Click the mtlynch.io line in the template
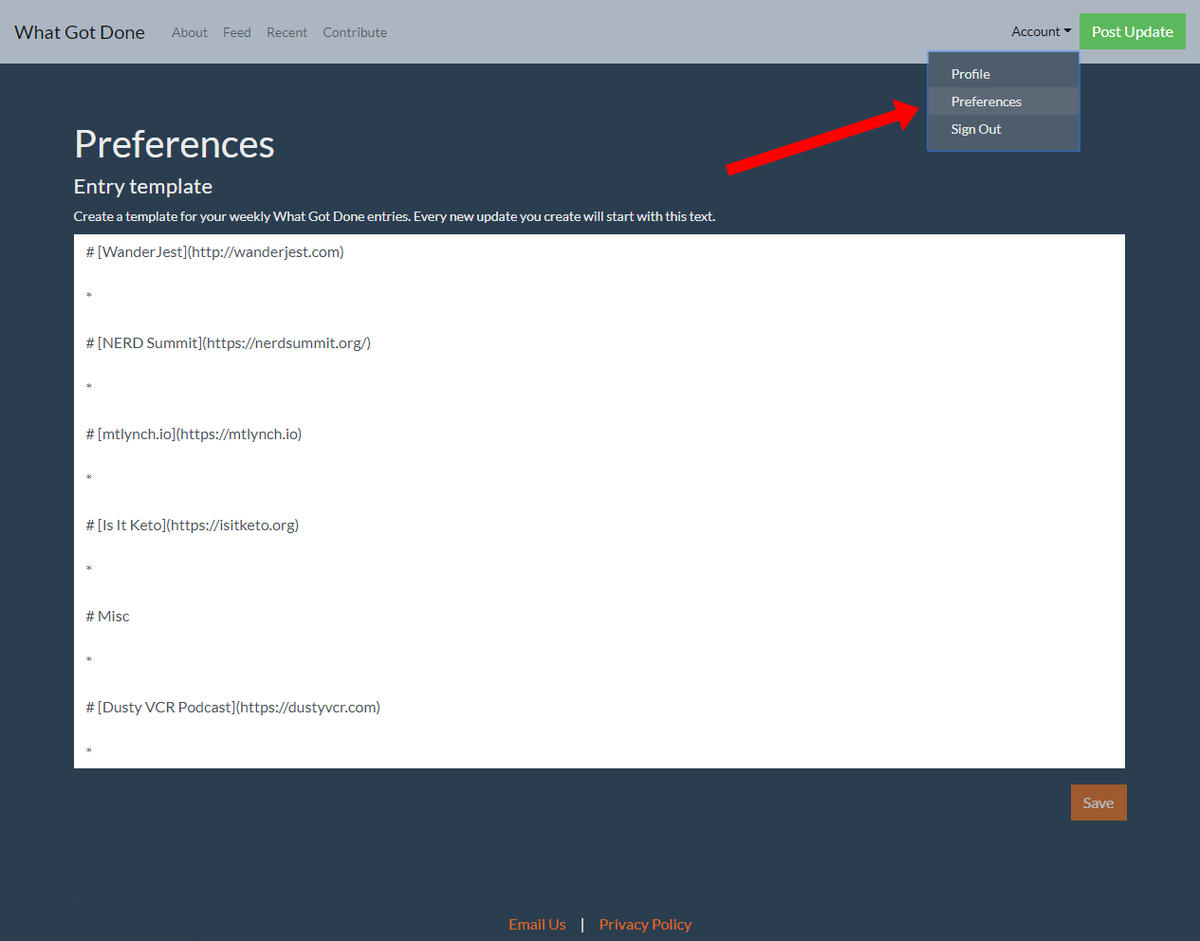 coord(194,434)
